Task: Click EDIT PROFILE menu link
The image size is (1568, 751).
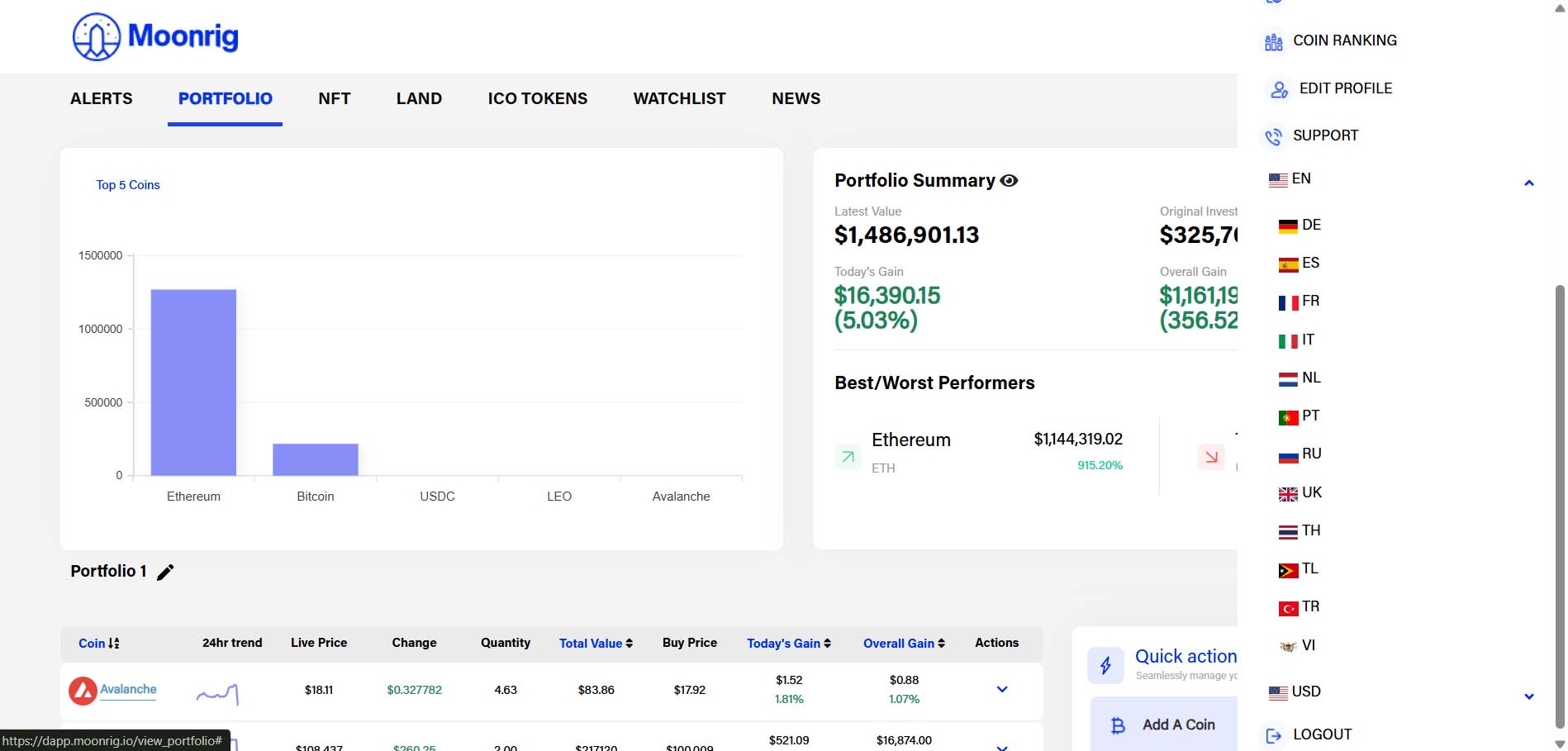Action: point(1346,88)
